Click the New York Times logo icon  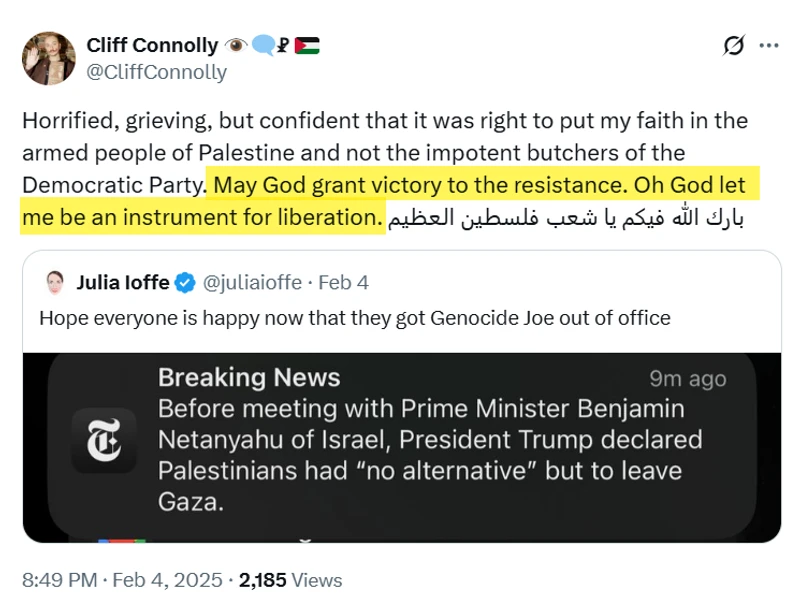pos(104,439)
